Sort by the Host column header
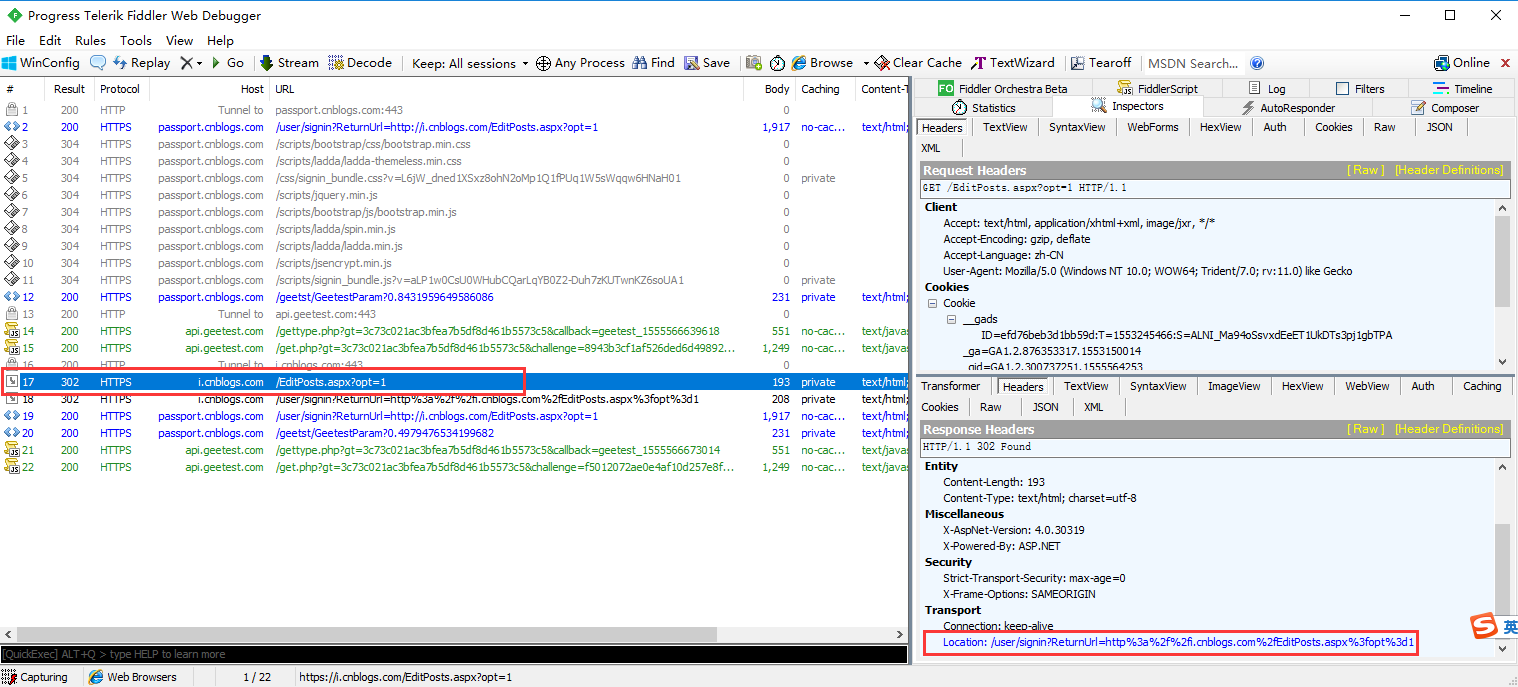 [209, 89]
